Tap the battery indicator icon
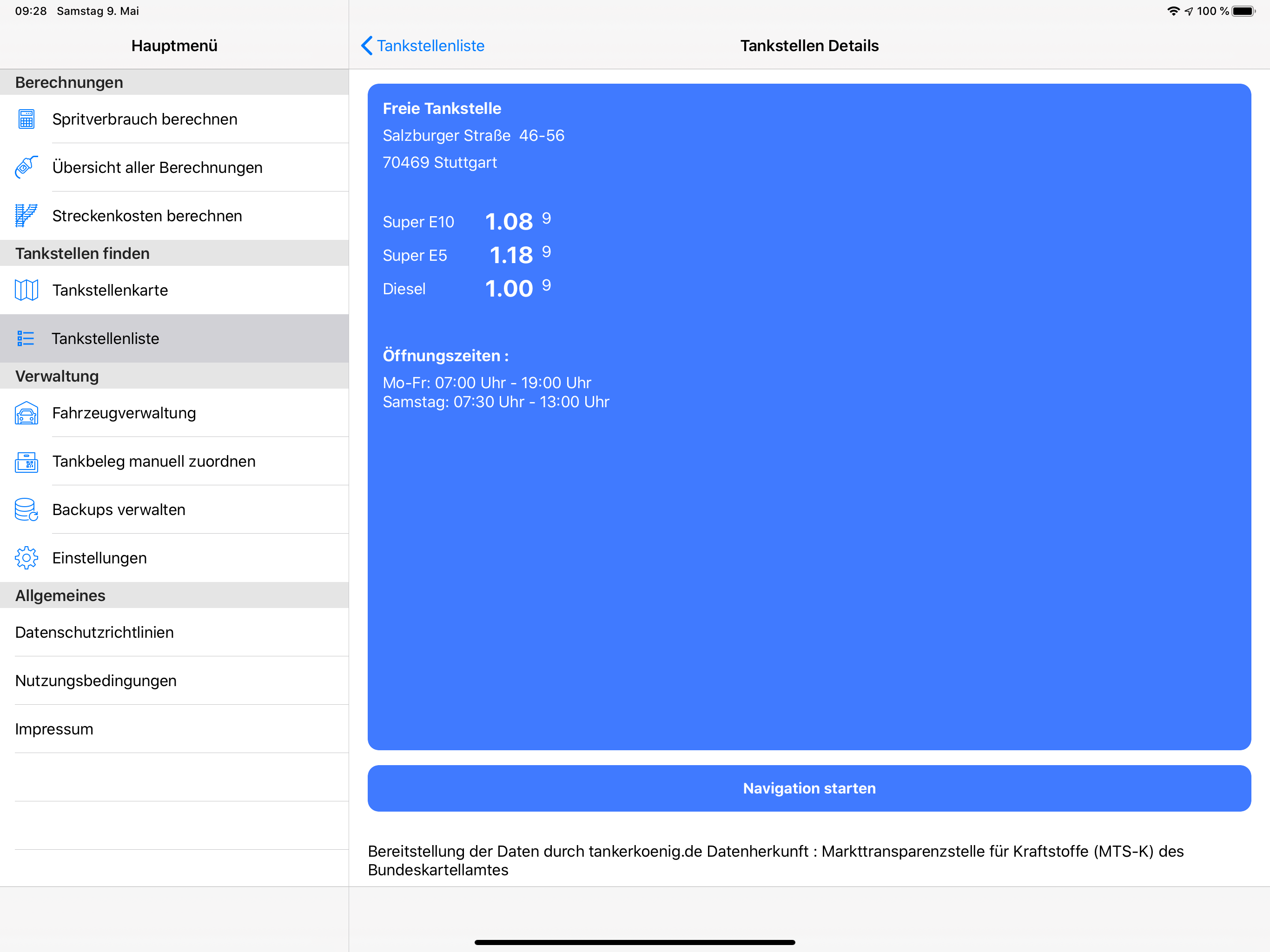Screen dimensions: 1270x952 tap(1244, 11)
